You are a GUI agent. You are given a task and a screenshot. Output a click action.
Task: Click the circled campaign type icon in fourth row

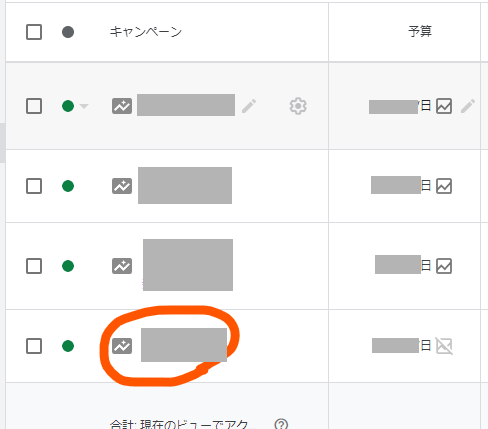tap(122, 346)
